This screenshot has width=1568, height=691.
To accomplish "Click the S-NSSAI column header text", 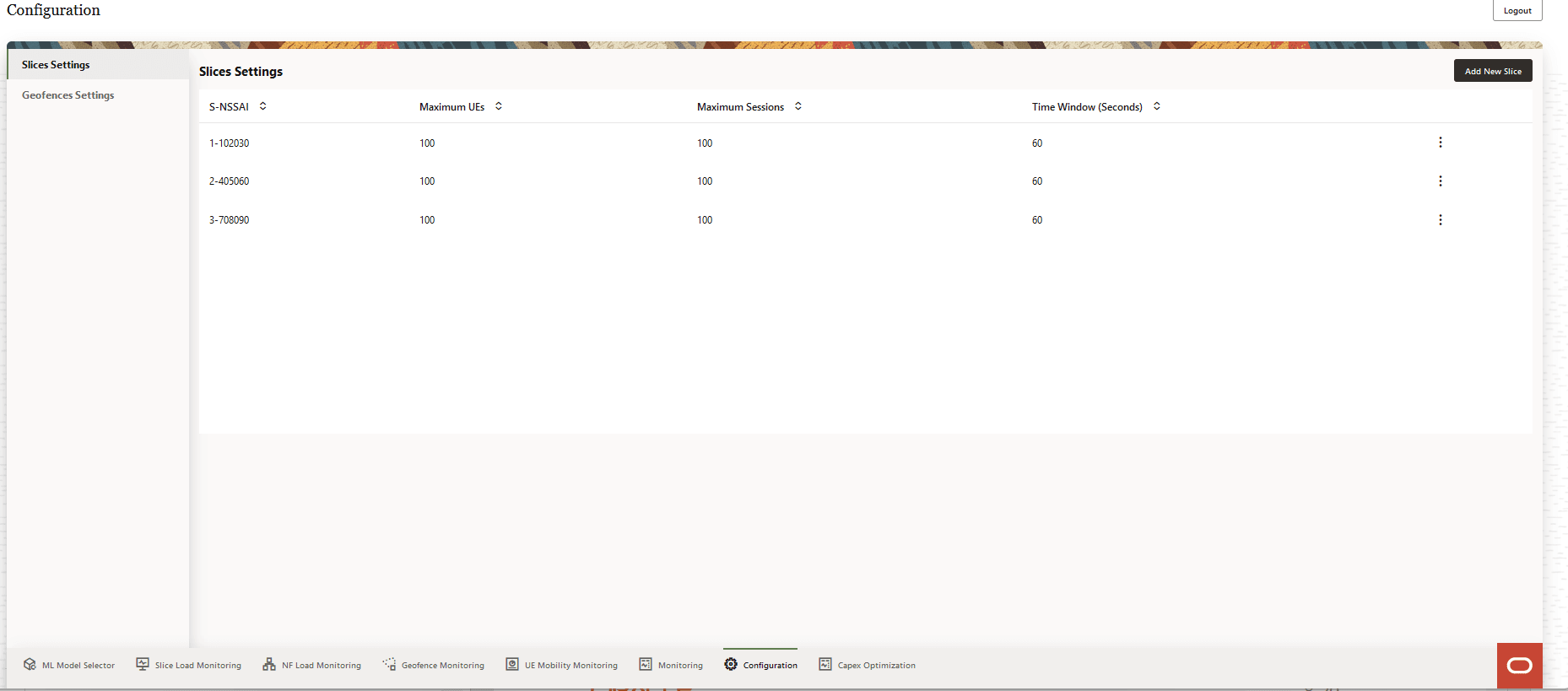I will tap(229, 107).
